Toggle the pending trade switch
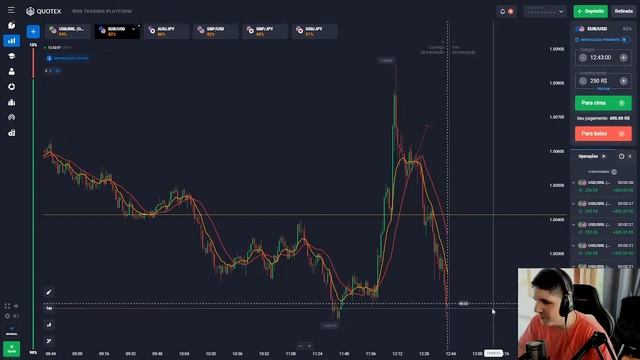Image resolution: width=640 pixels, height=360 pixels. click(x=625, y=40)
